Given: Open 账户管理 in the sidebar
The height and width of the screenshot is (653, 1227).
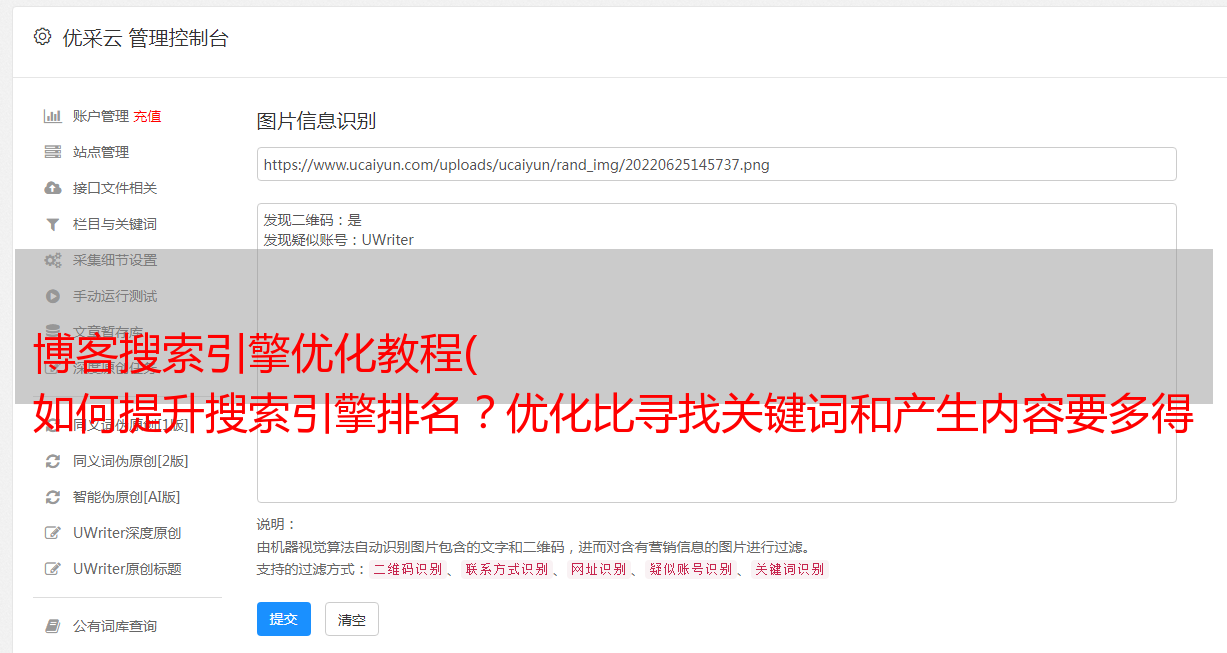Looking at the screenshot, I should pyautogui.click(x=101, y=116).
